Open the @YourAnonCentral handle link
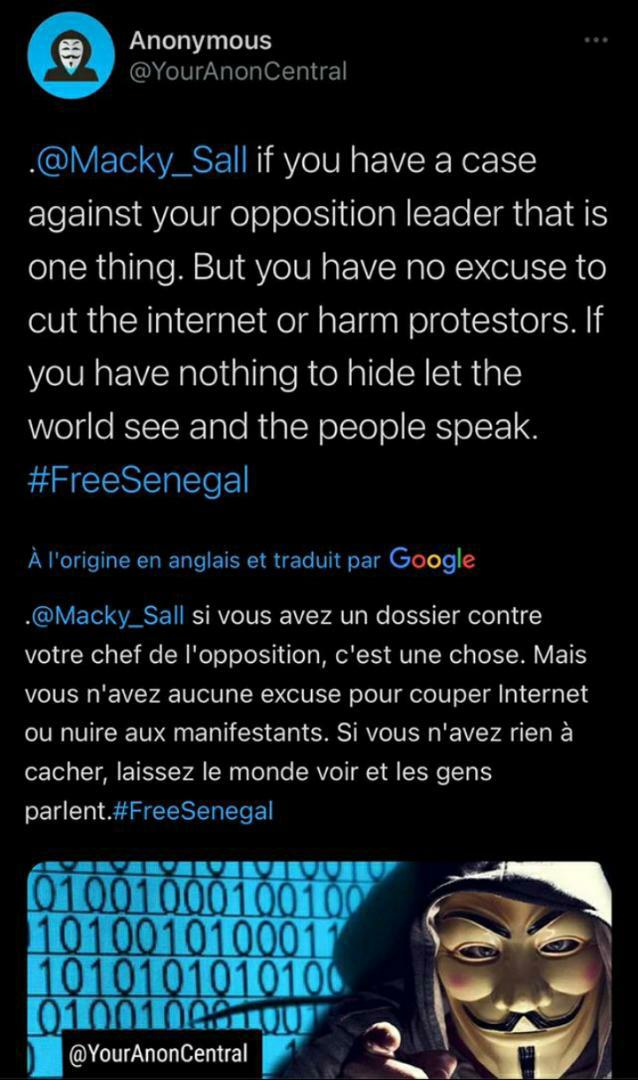 (237, 71)
